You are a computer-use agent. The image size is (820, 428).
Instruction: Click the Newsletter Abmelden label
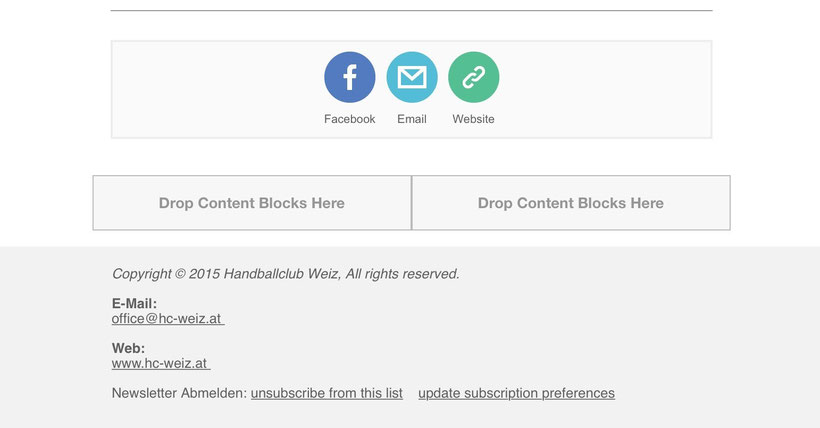(x=179, y=392)
